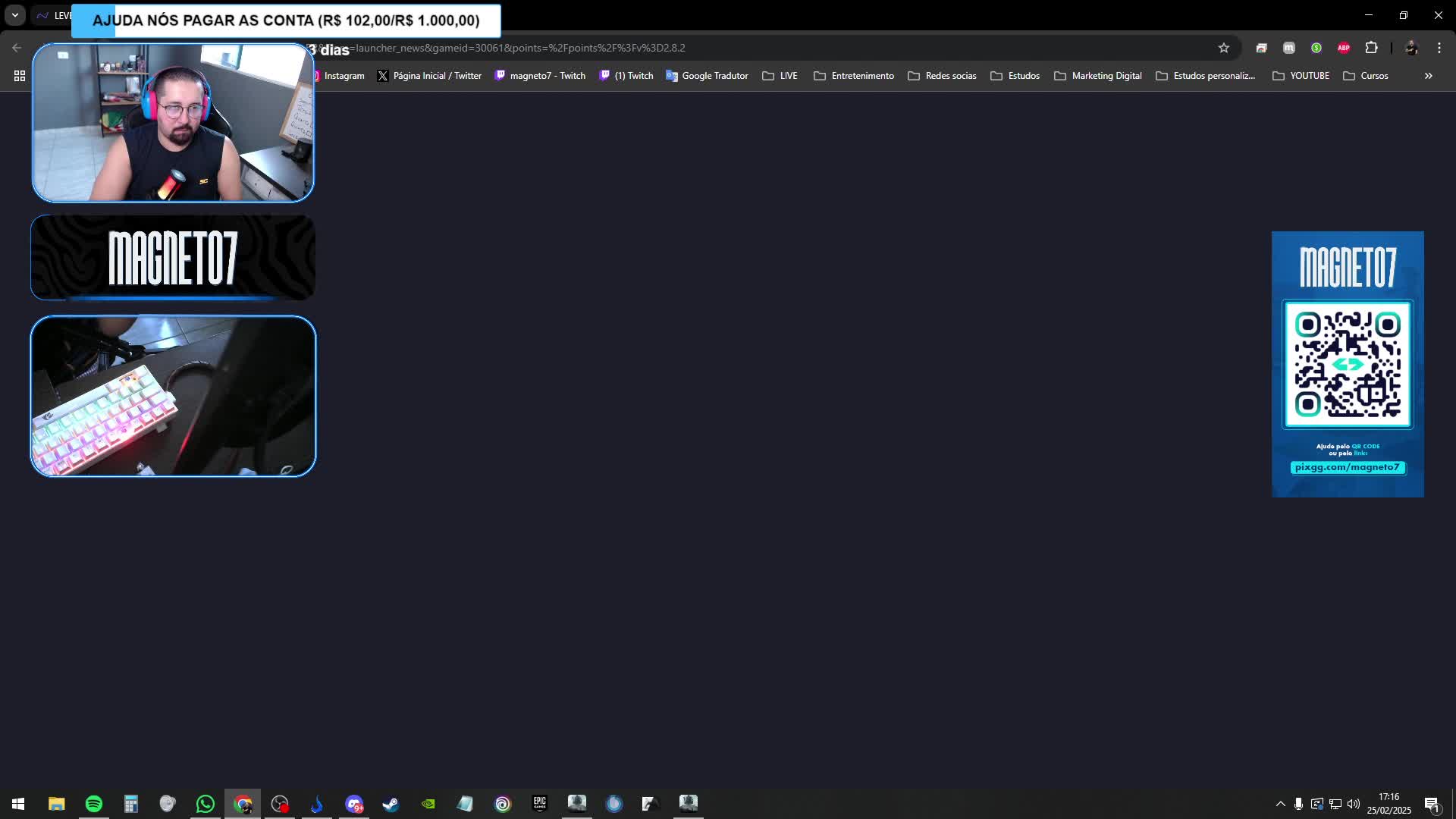Expand the LIVE bookmarks folder
The height and width of the screenshot is (819, 1456).
click(x=780, y=76)
